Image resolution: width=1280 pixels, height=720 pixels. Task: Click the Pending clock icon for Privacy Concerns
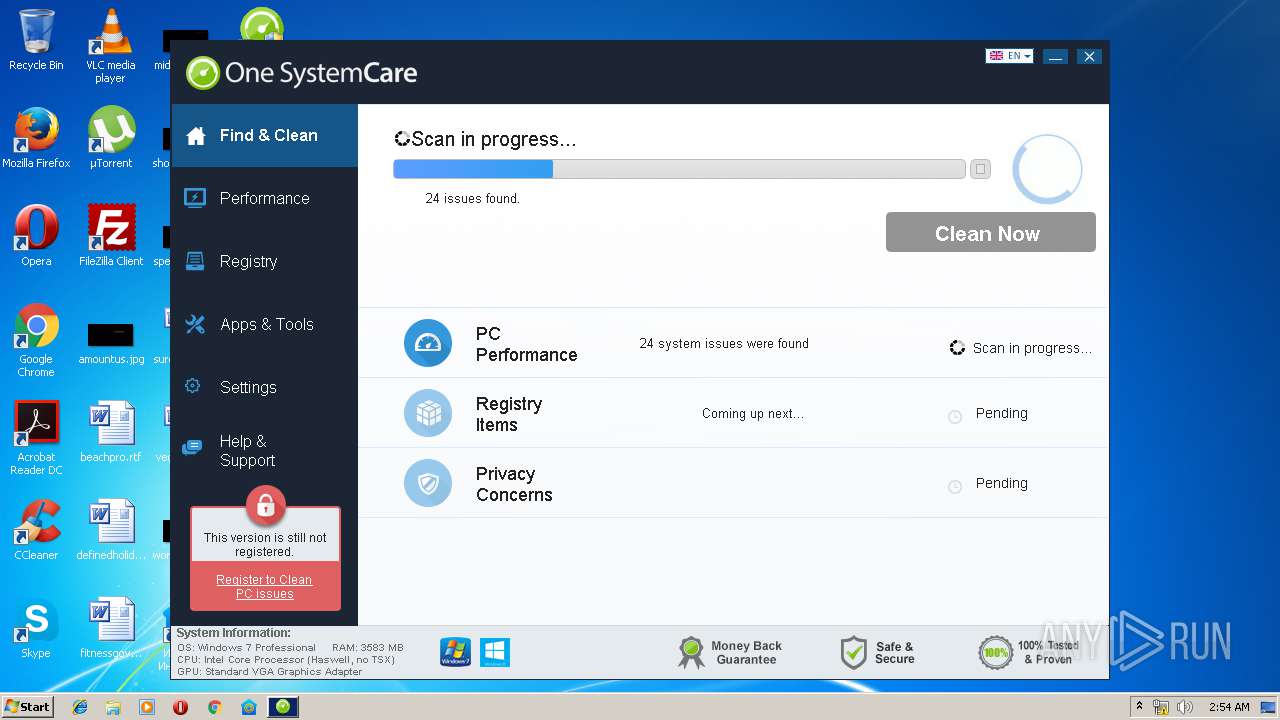pos(955,485)
